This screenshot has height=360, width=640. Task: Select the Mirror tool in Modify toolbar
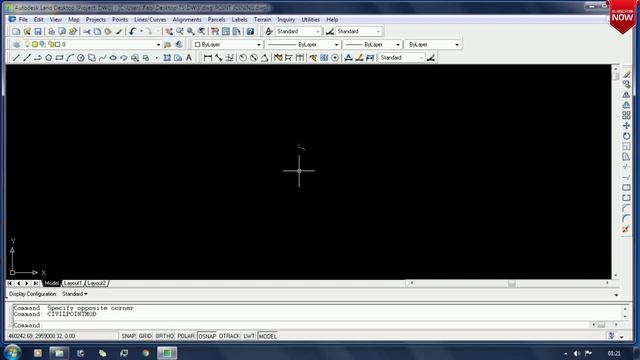click(626, 95)
